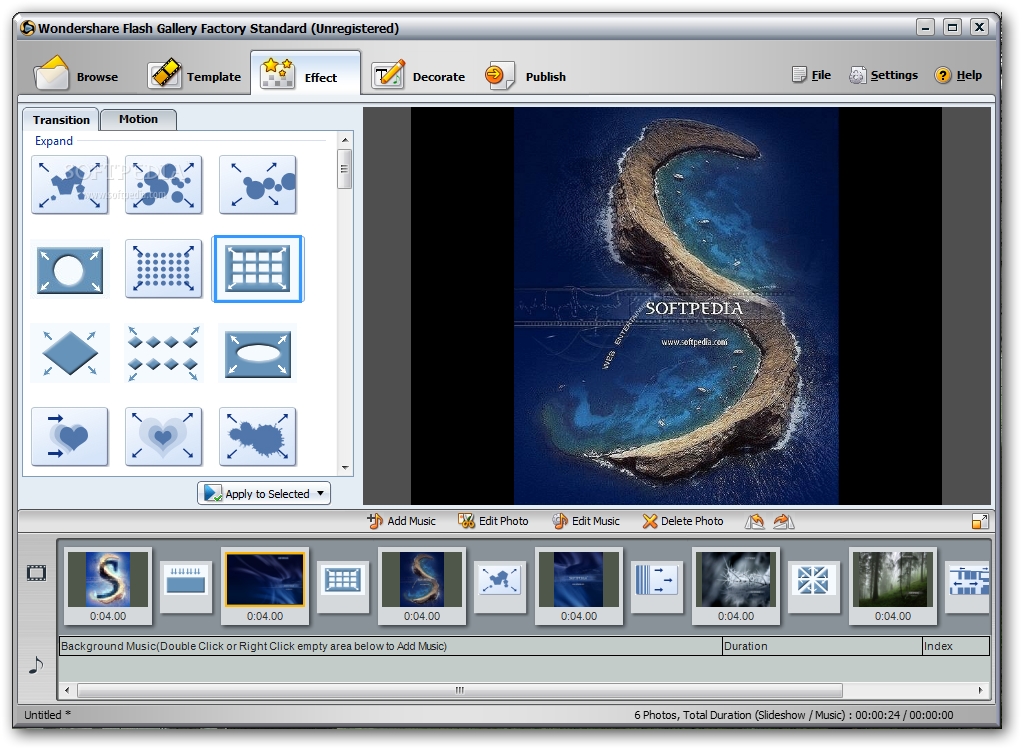Select the Effect tab
This screenshot has height=749, width=1022.
click(305, 74)
